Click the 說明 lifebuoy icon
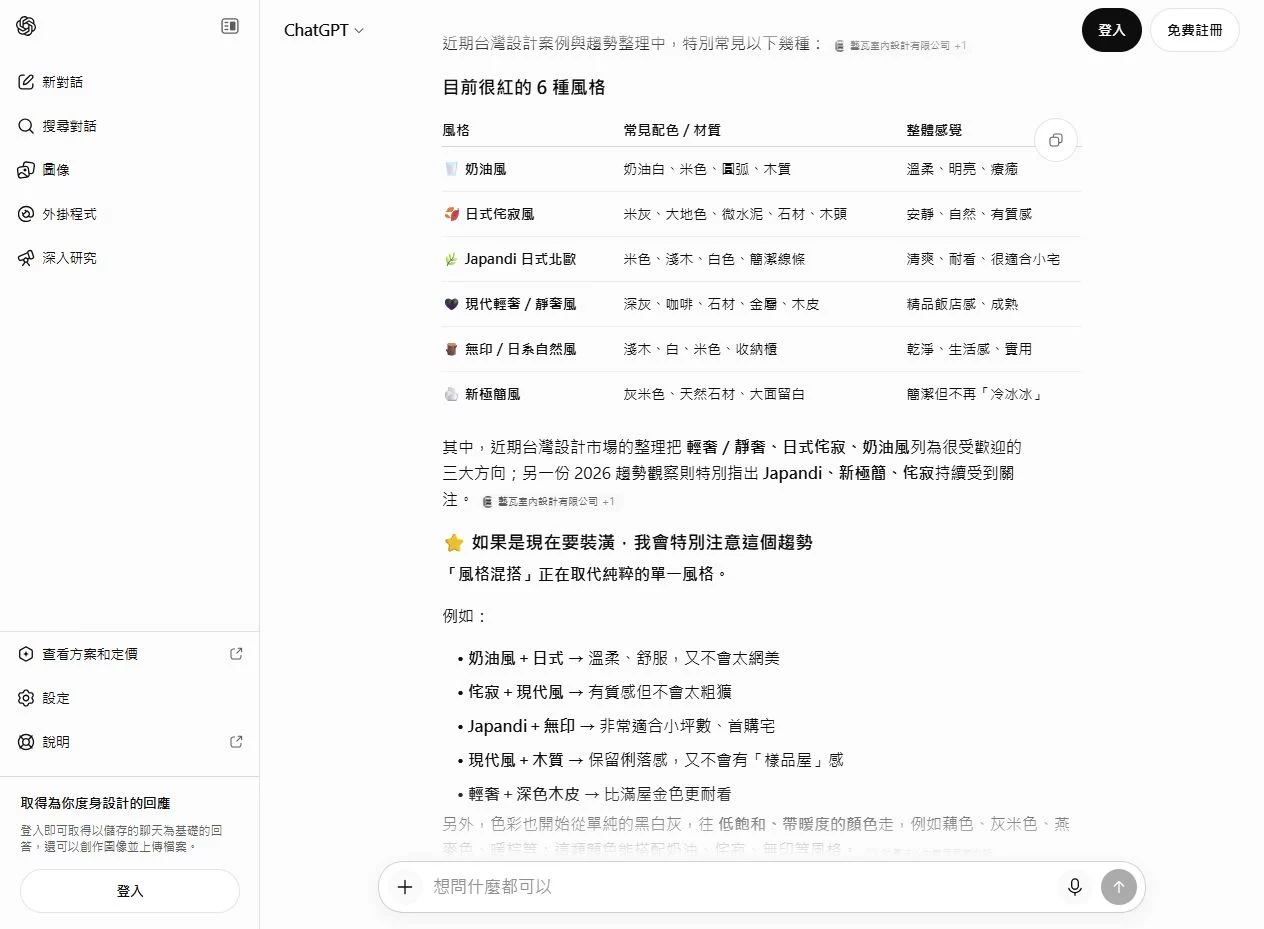This screenshot has width=1264, height=929. (x=26, y=742)
